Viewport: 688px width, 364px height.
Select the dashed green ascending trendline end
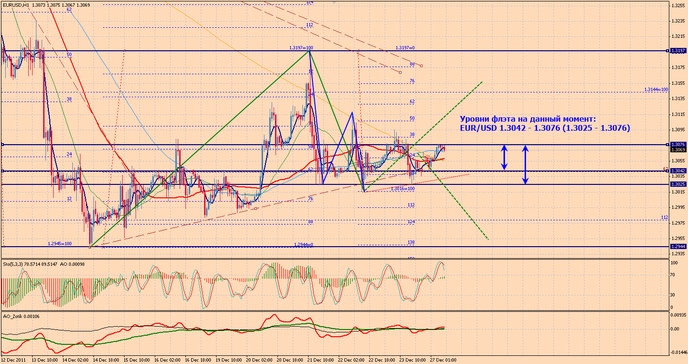coord(482,82)
